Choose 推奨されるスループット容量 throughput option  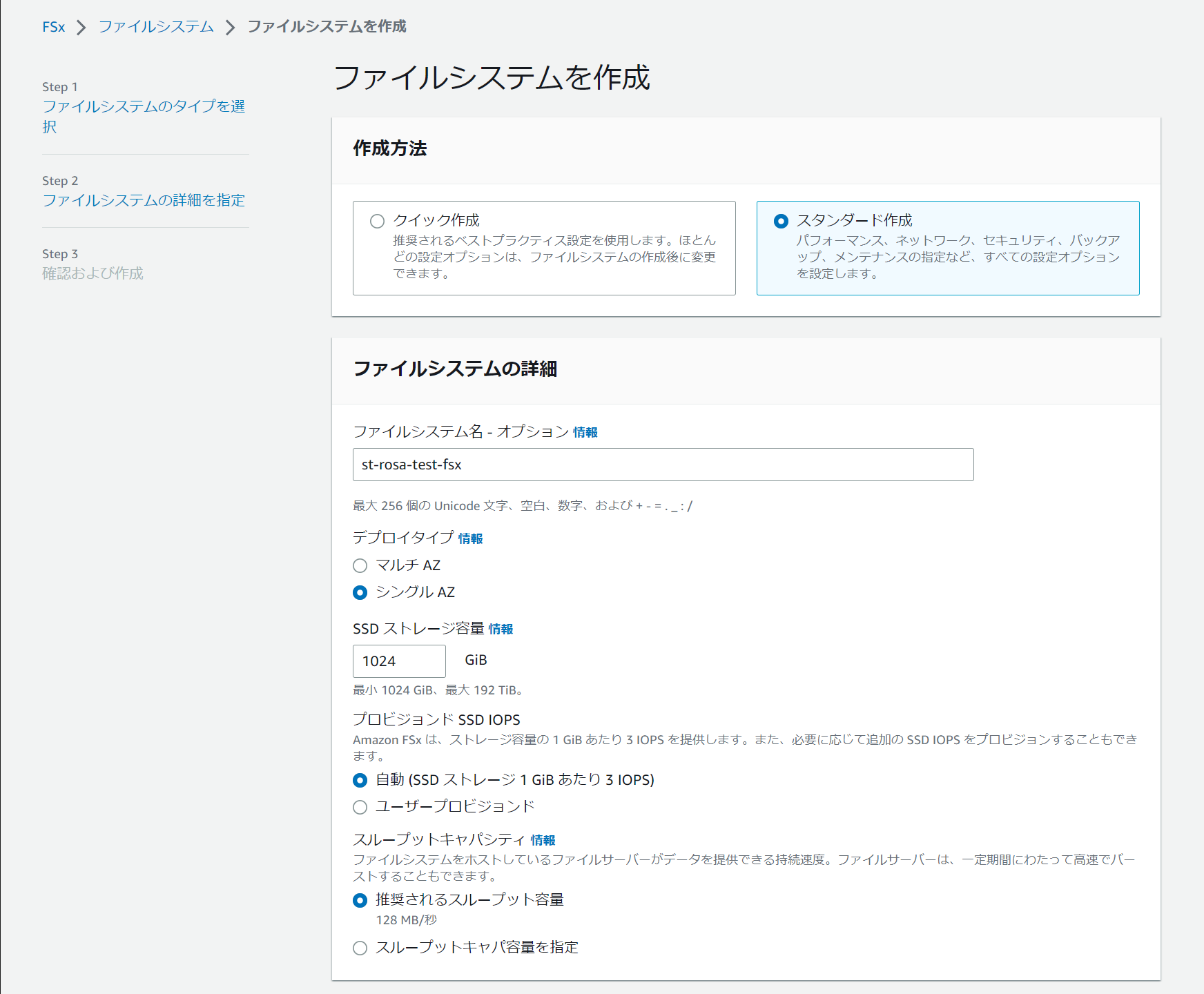(360, 900)
